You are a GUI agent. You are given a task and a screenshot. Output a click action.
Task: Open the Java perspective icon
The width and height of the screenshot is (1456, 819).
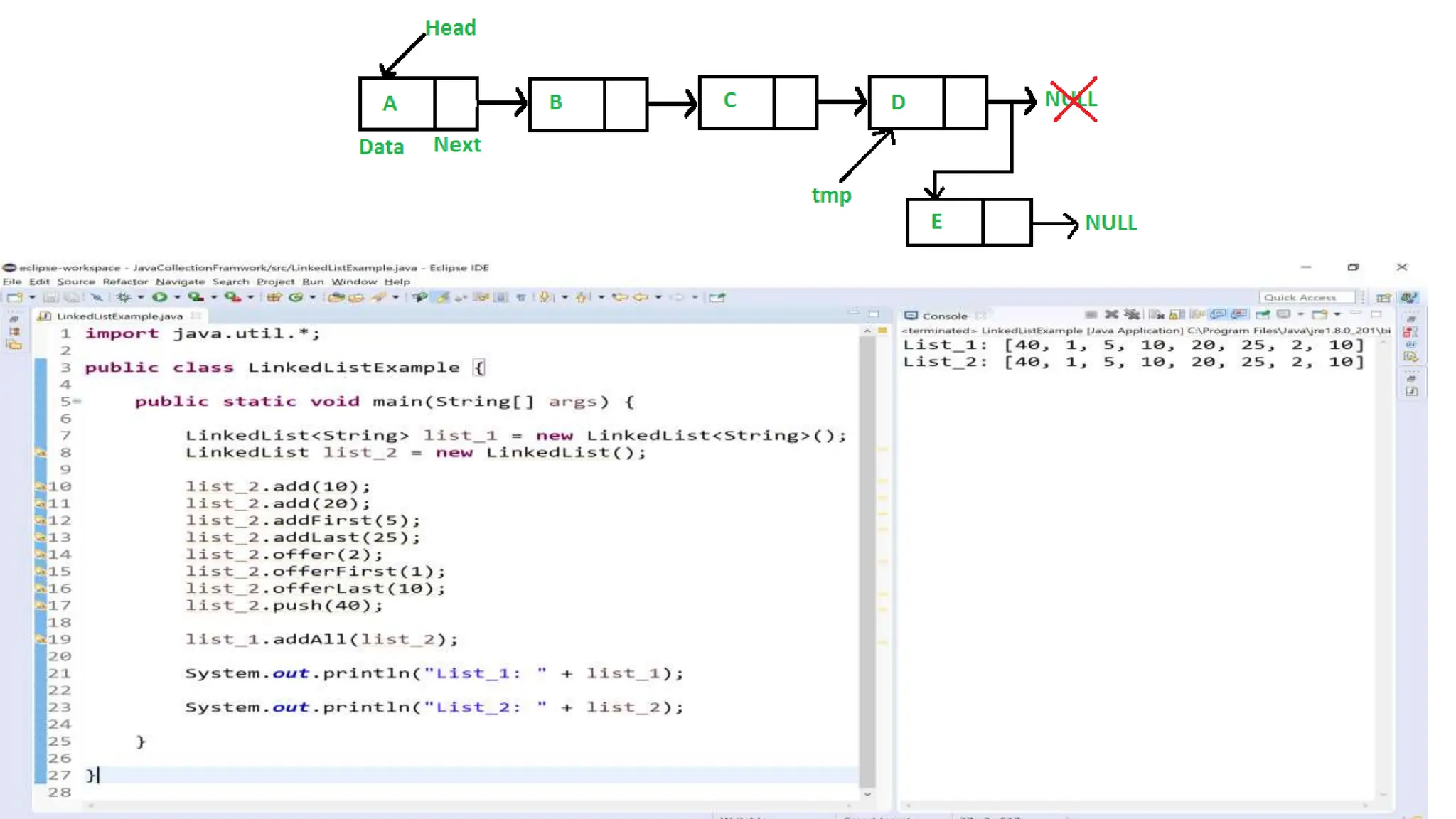tap(1408, 297)
